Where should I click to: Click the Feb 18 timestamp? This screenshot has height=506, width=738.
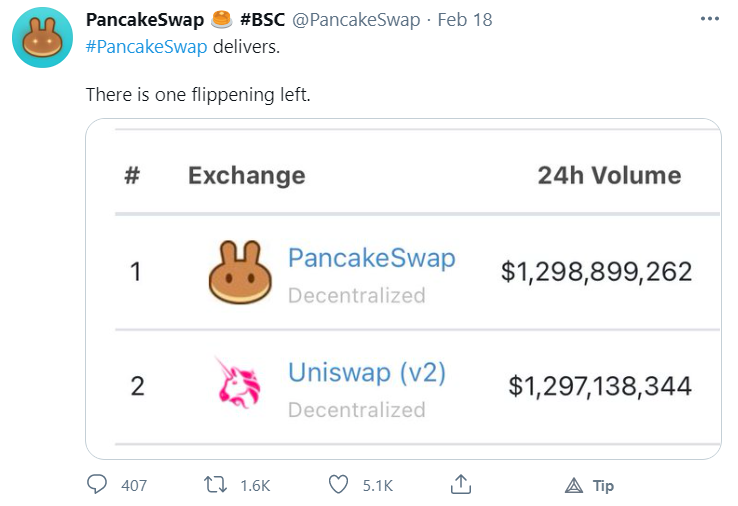click(464, 20)
